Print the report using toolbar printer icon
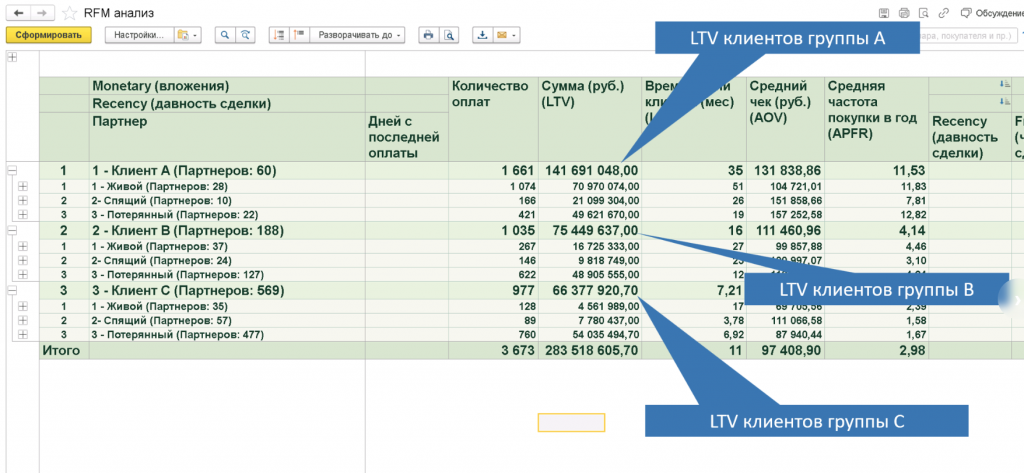Screen dimensions: 1024x473 point(428,35)
